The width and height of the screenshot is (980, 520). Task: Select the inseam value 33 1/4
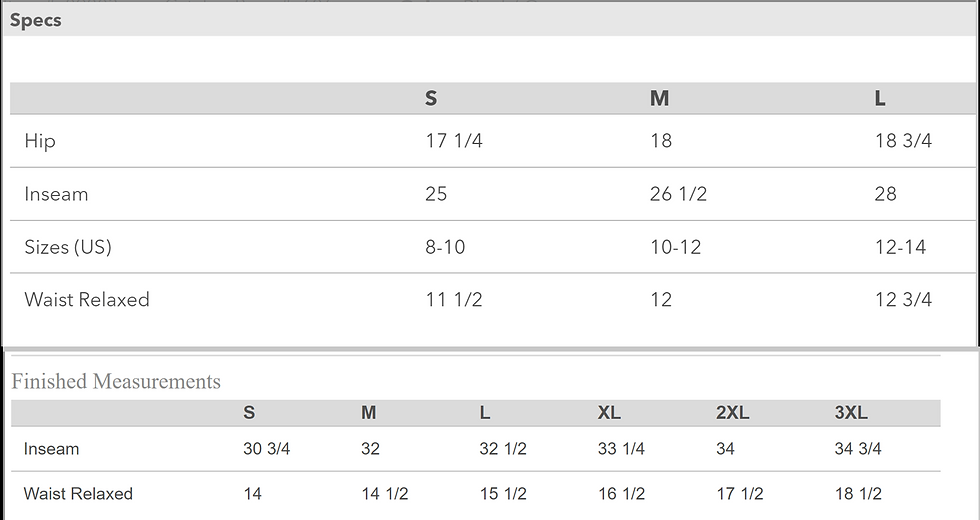click(621, 449)
